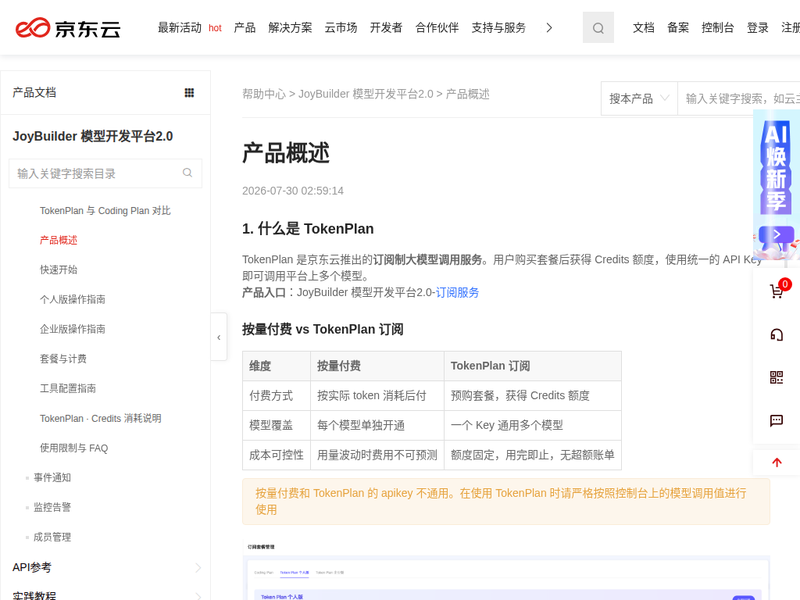Click 帮助中心 in the breadcrumb
800x600 pixels.
click(x=264, y=94)
